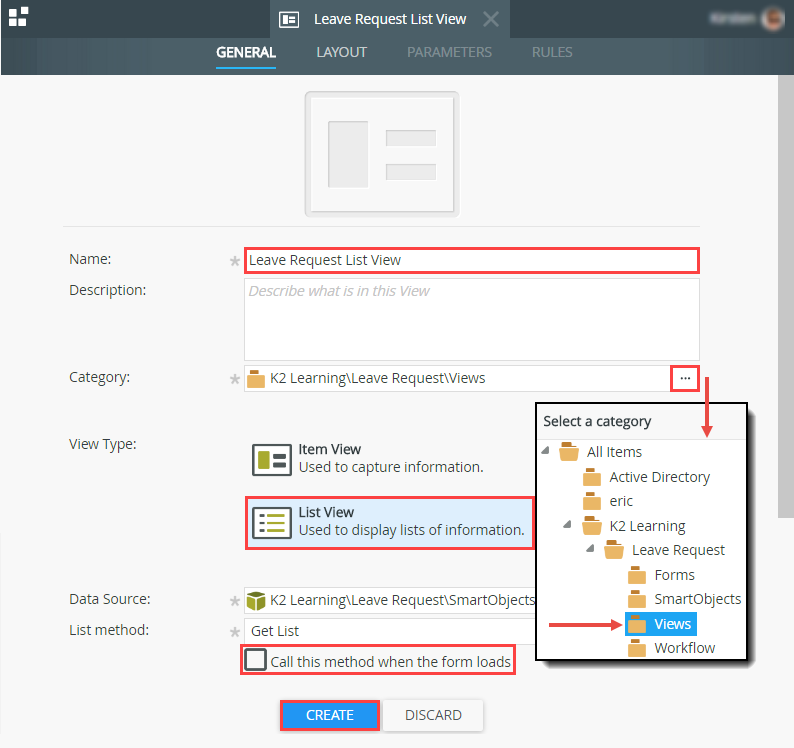
Task: Select the SmartObjects category
Action: [697, 599]
